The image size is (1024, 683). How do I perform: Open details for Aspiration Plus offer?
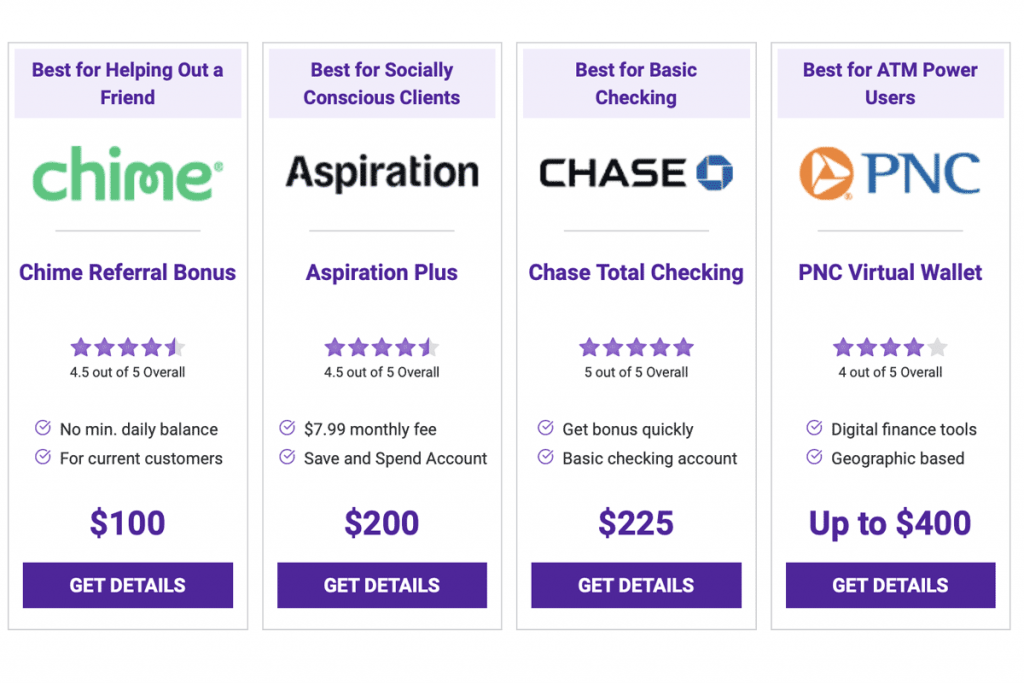pyautogui.click(x=381, y=585)
